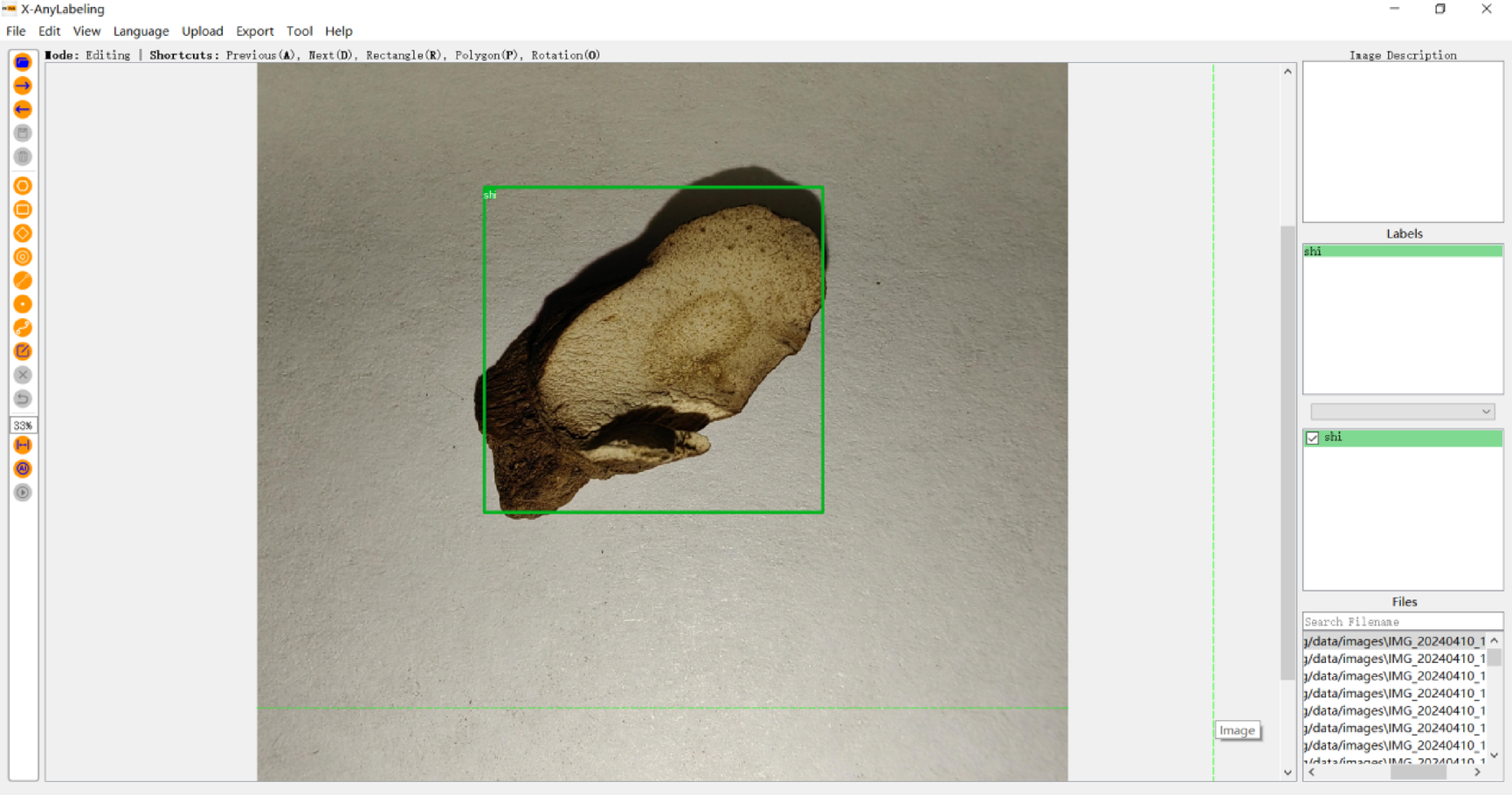Screen dimensions: 1512x795
Task: Activate the AI auto-labeling tool
Action: pyautogui.click(x=23, y=468)
